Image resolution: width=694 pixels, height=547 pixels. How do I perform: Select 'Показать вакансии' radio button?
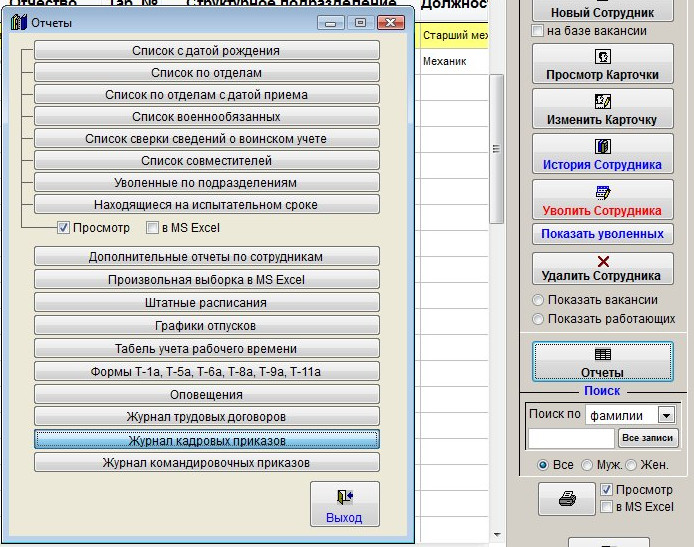(x=538, y=300)
